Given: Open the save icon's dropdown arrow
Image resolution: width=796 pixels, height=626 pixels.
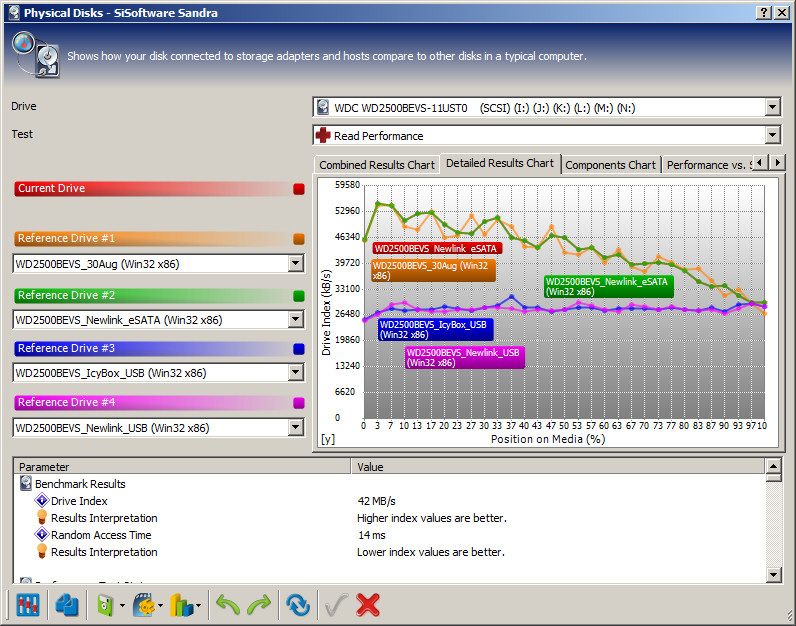Looking at the screenshot, I should point(122,605).
